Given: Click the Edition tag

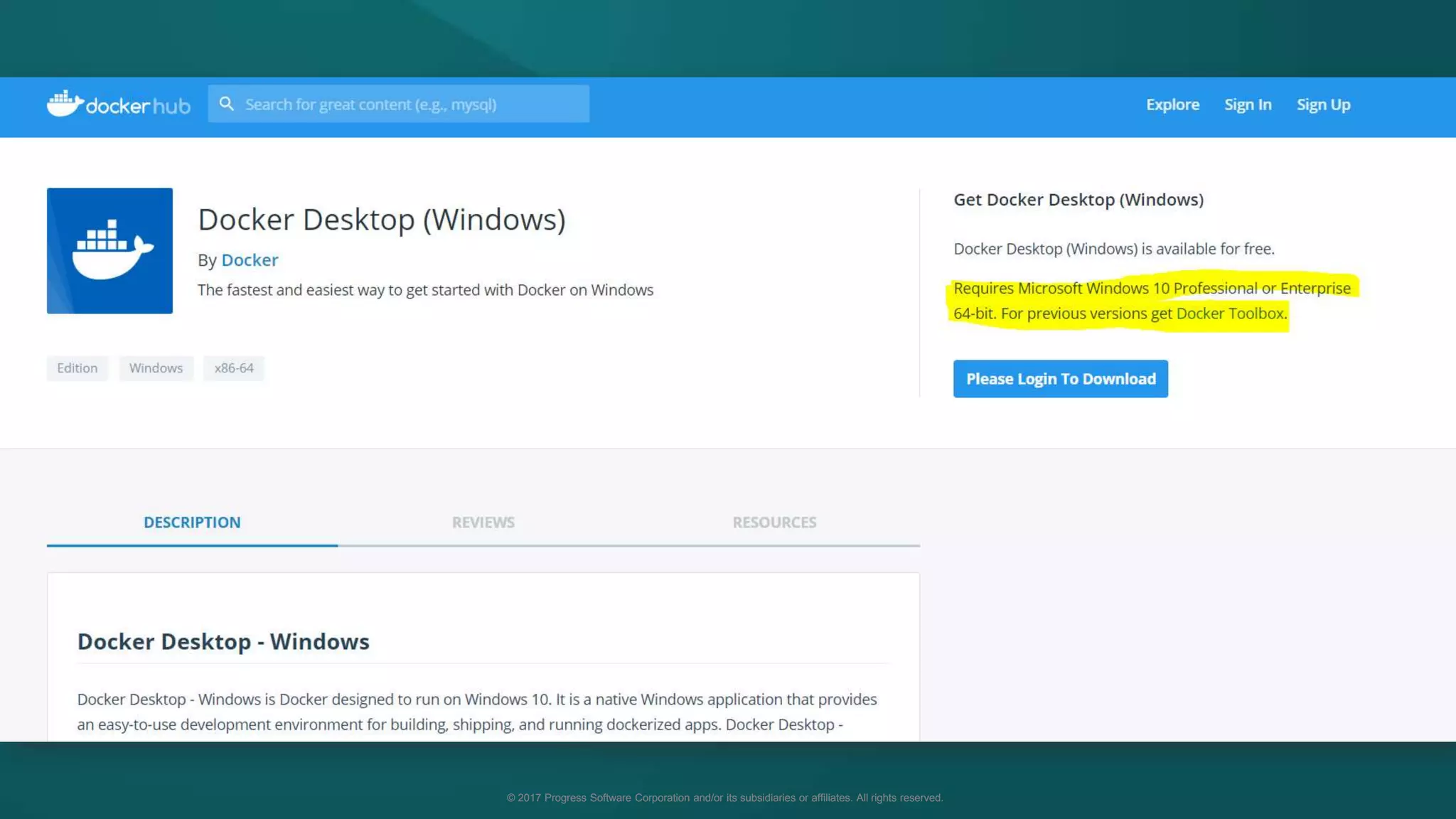Looking at the screenshot, I should tap(77, 368).
